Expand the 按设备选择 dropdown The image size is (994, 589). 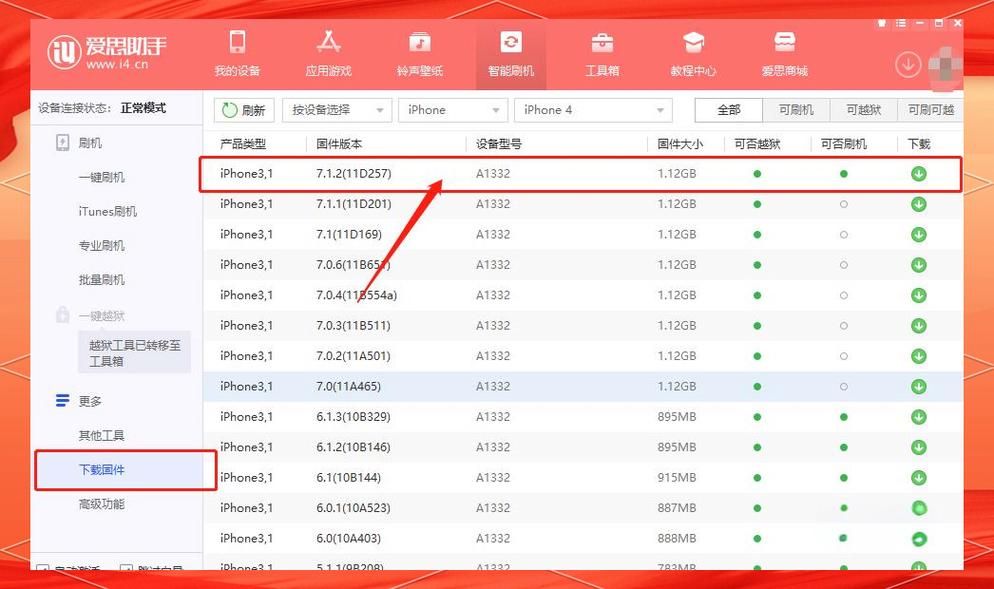point(339,109)
